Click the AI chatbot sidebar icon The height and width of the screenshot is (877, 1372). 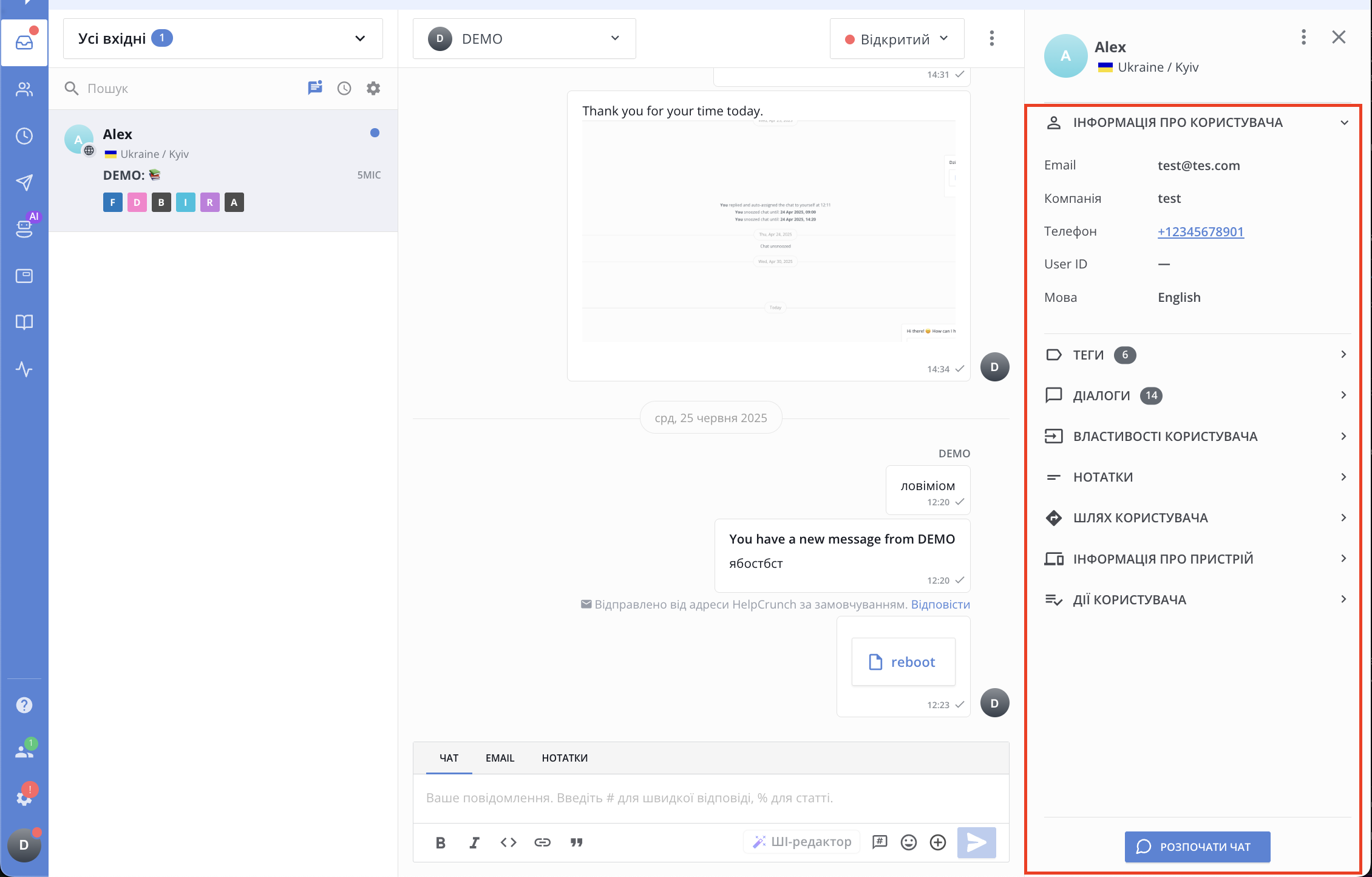click(24, 228)
